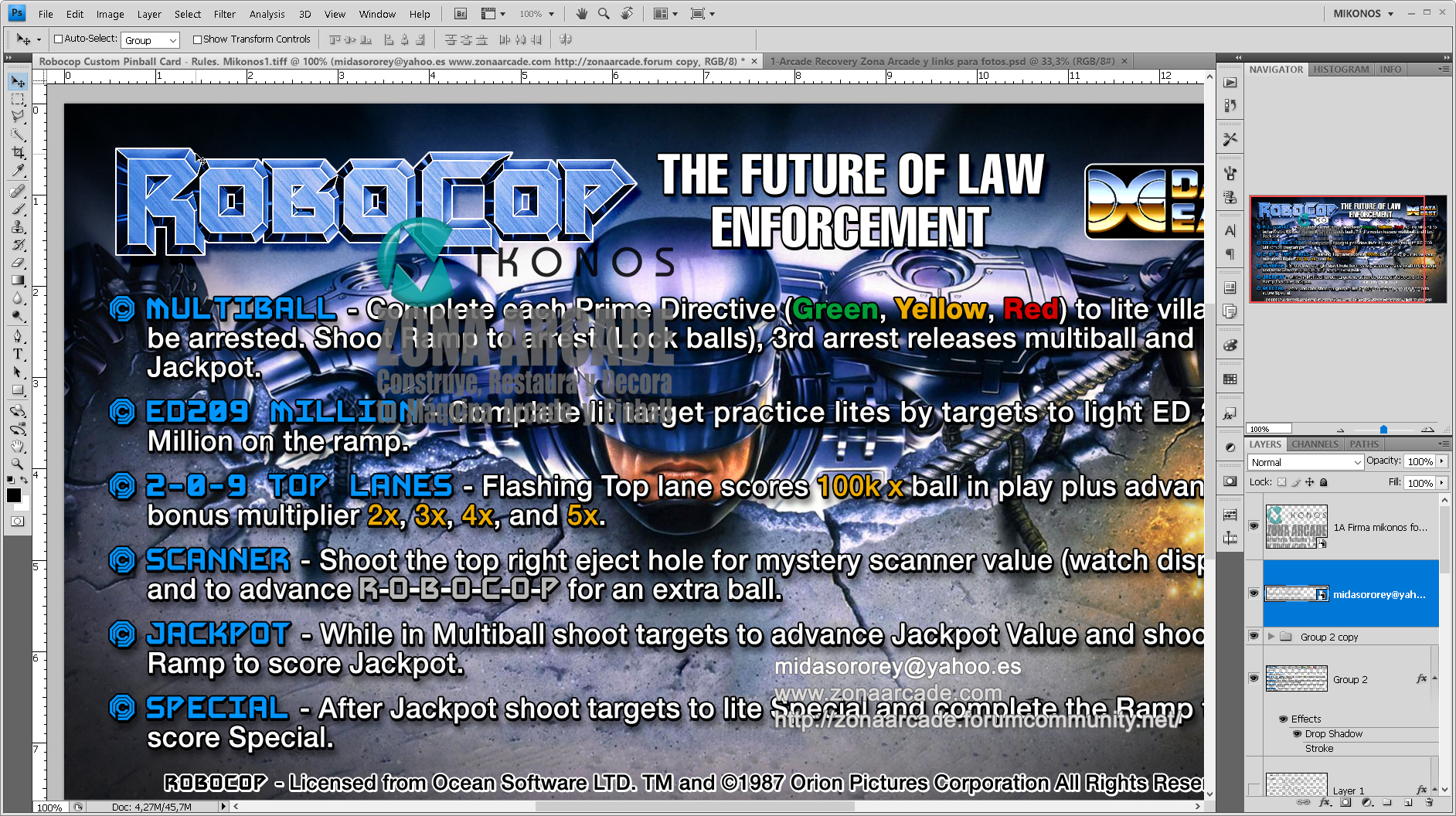Screen dimensions: 1456x816
Task: Open the Filter menu
Action: (x=225, y=13)
